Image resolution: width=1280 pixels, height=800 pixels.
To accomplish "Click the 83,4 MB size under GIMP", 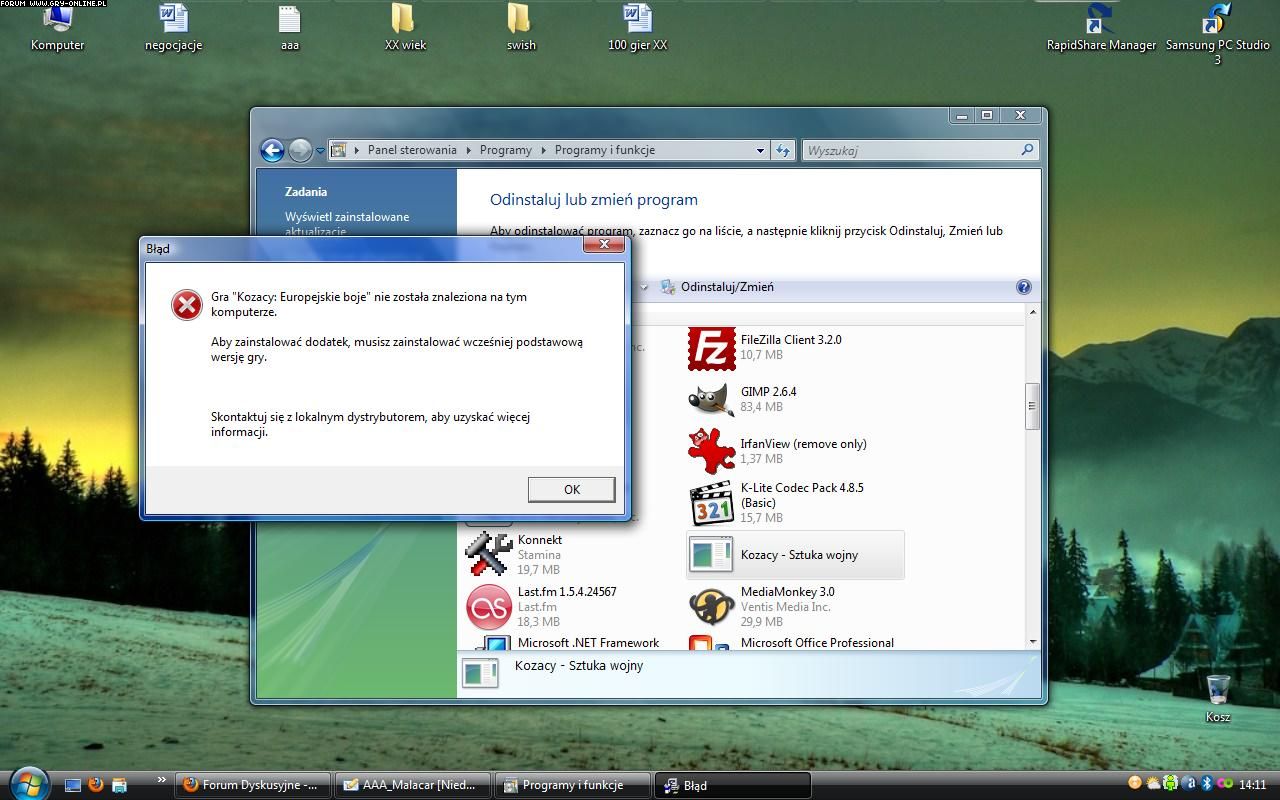I will (761, 407).
